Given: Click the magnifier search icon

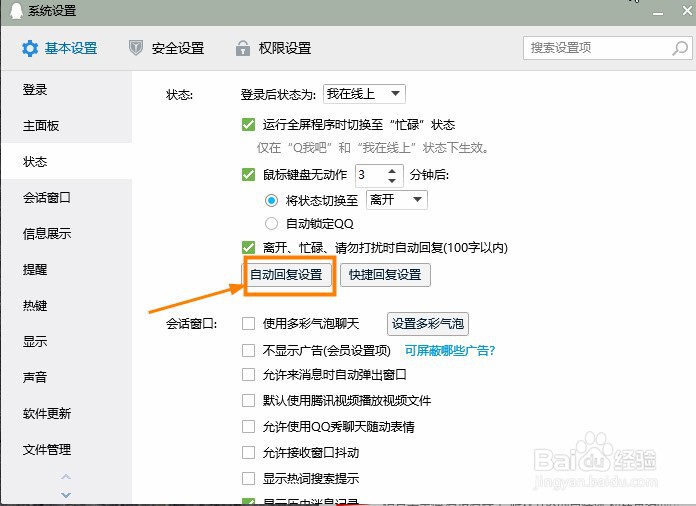Looking at the screenshot, I should (680, 48).
